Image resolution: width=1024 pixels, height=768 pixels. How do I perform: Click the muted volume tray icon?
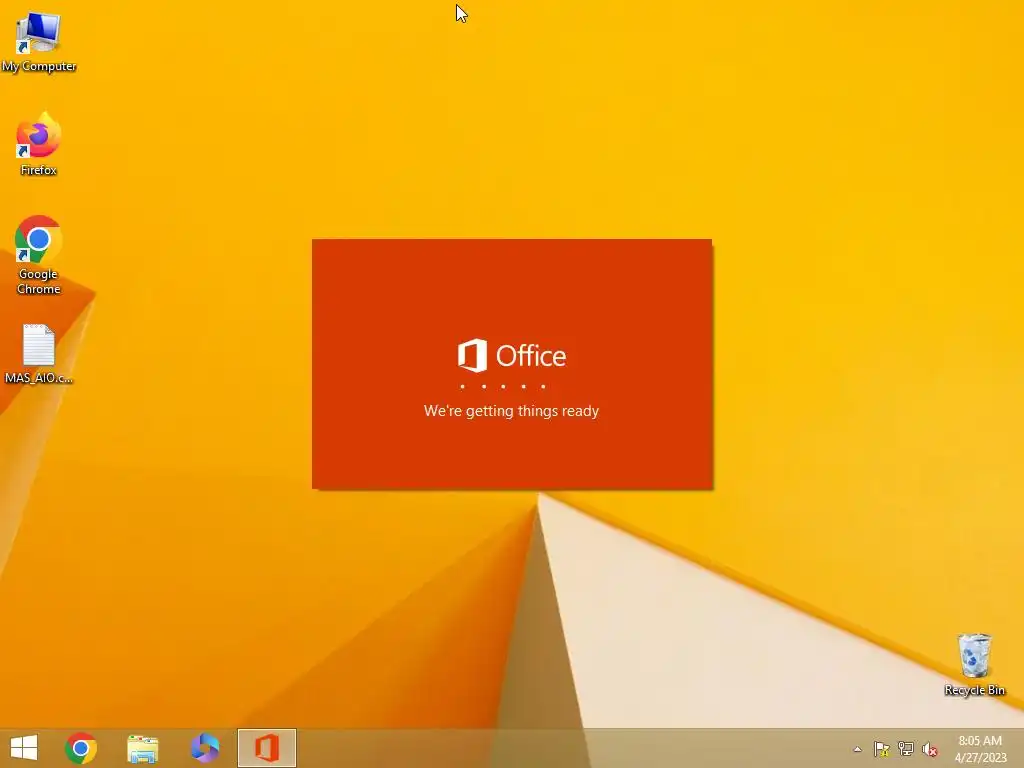pyautogui.click(x=930, y=749)
